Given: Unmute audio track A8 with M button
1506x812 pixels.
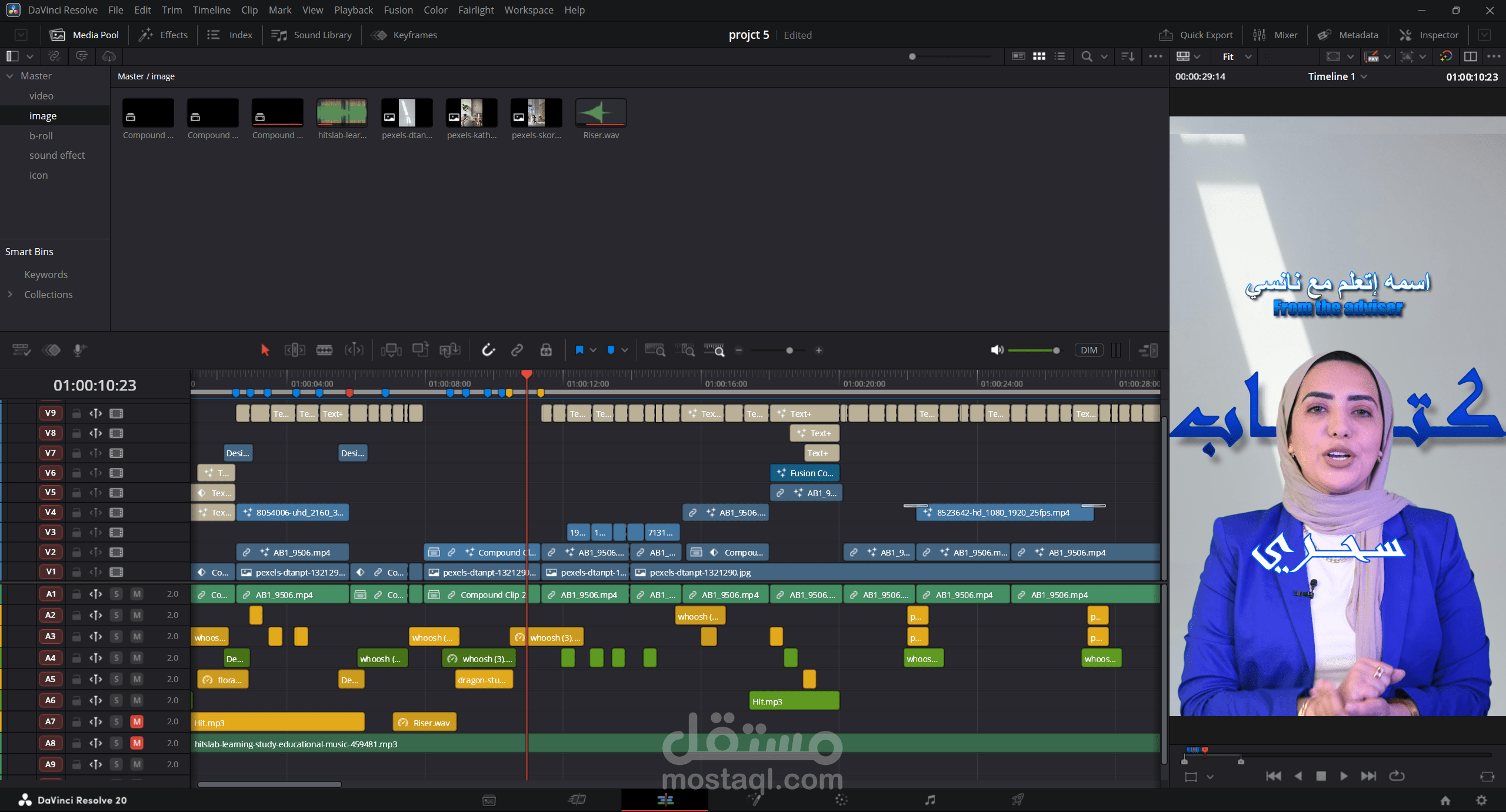Looking at the screenshot, I should click(137, 743).
